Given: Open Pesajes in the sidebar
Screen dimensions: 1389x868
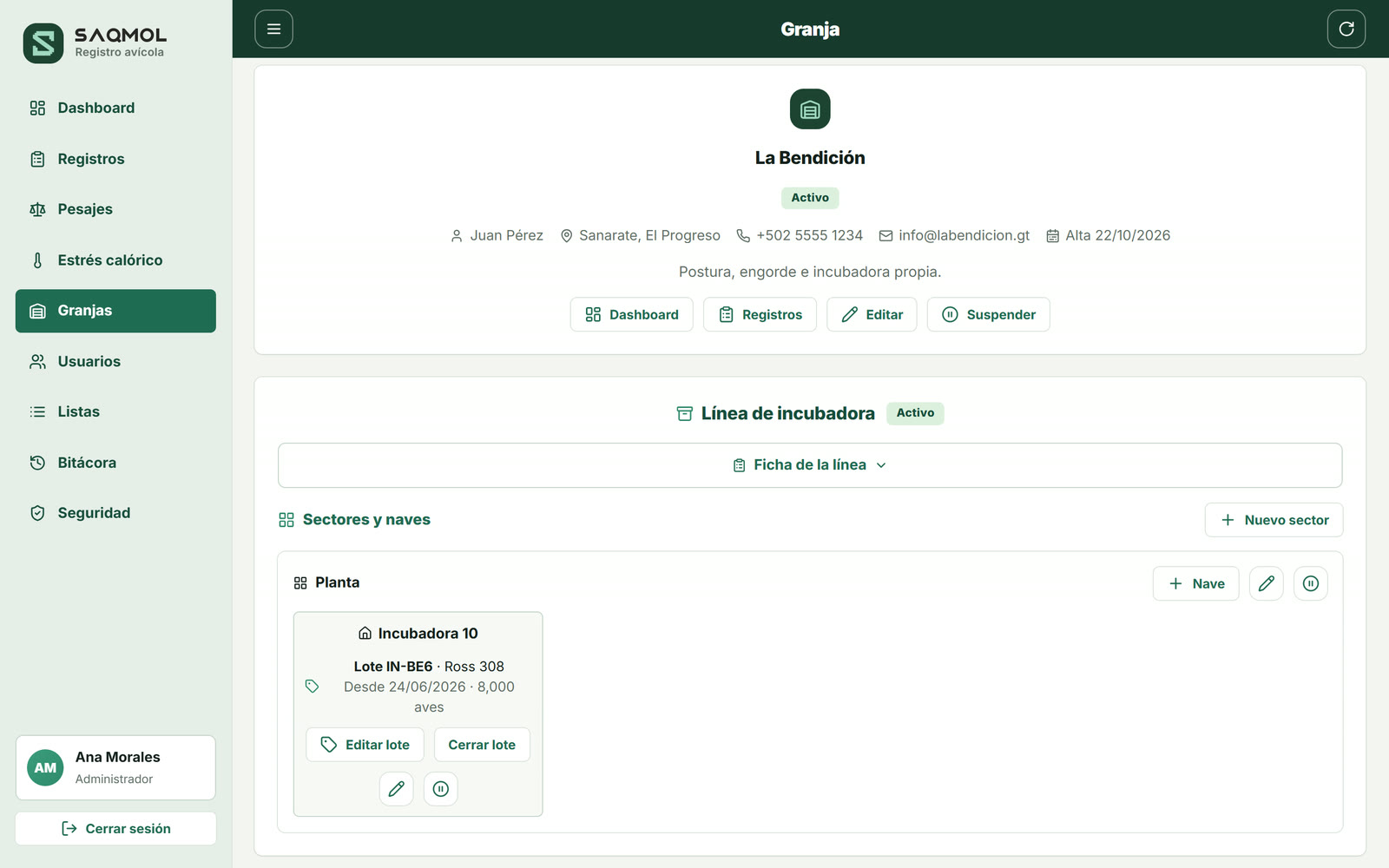Looking at the screenshot, I should tap(115, 209).
